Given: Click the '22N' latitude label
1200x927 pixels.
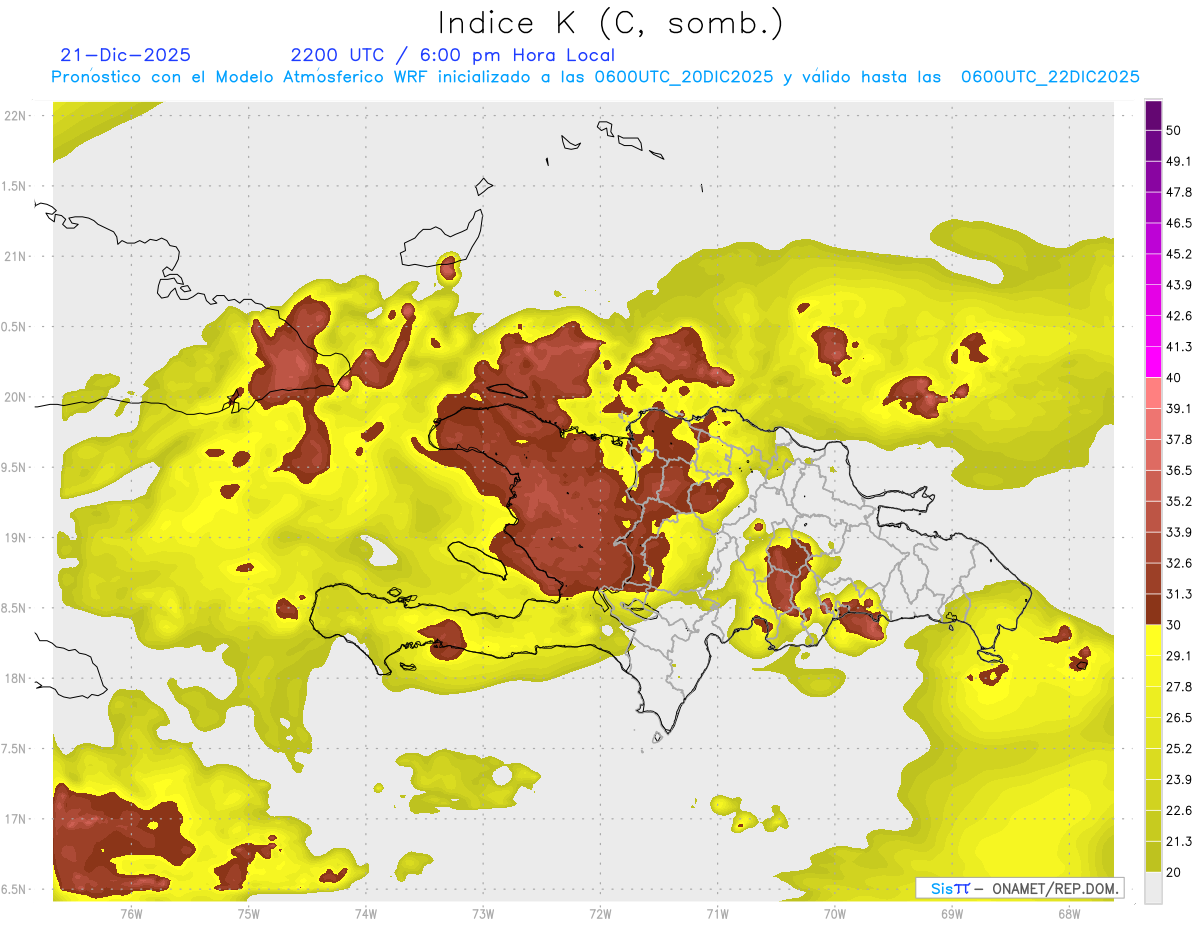Looking at the screenshot, I should [x=16, y=116].
